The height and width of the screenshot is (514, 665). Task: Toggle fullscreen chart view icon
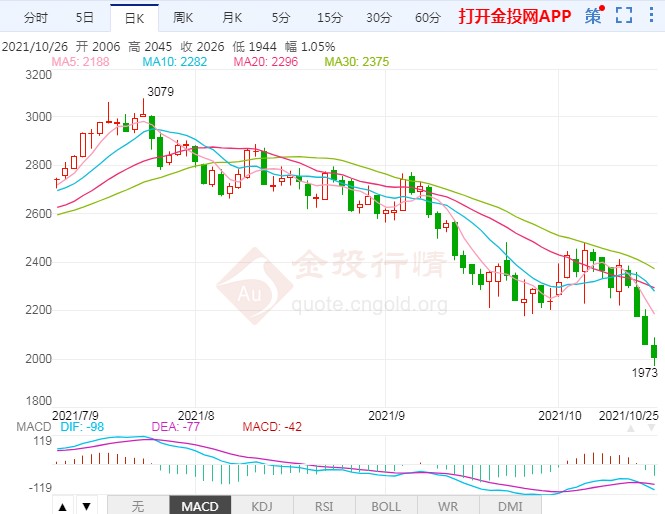click(x=624, y=15)
